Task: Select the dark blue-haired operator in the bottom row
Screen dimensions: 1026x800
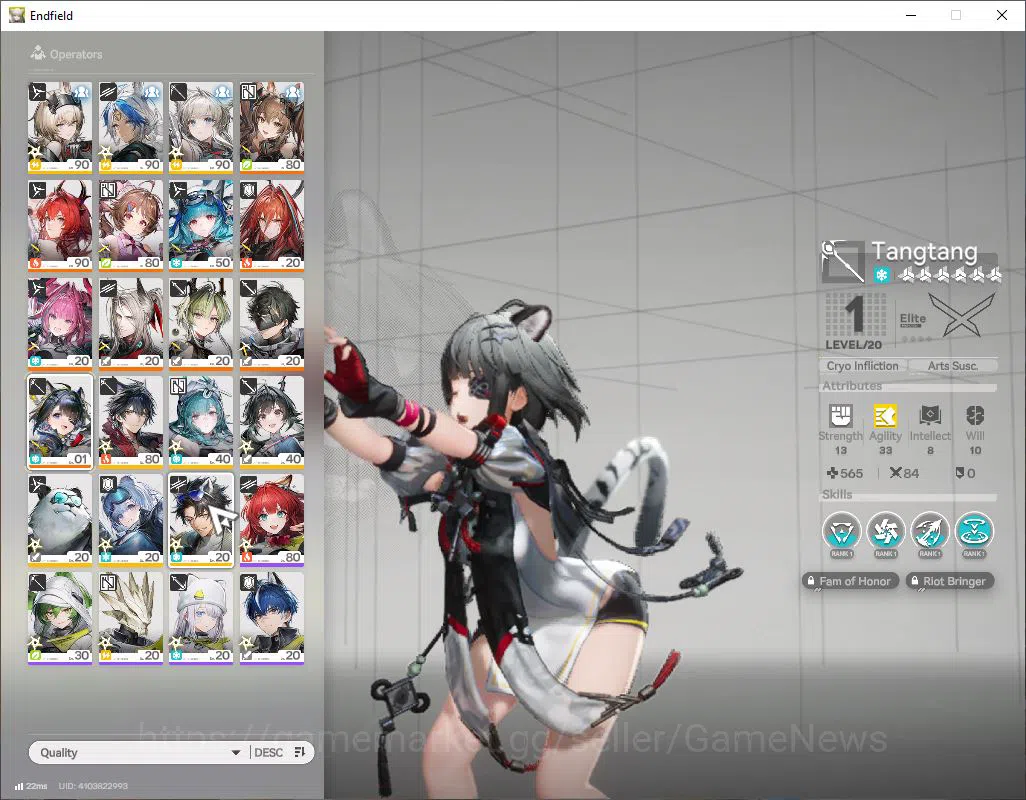Action: [272, 617]
